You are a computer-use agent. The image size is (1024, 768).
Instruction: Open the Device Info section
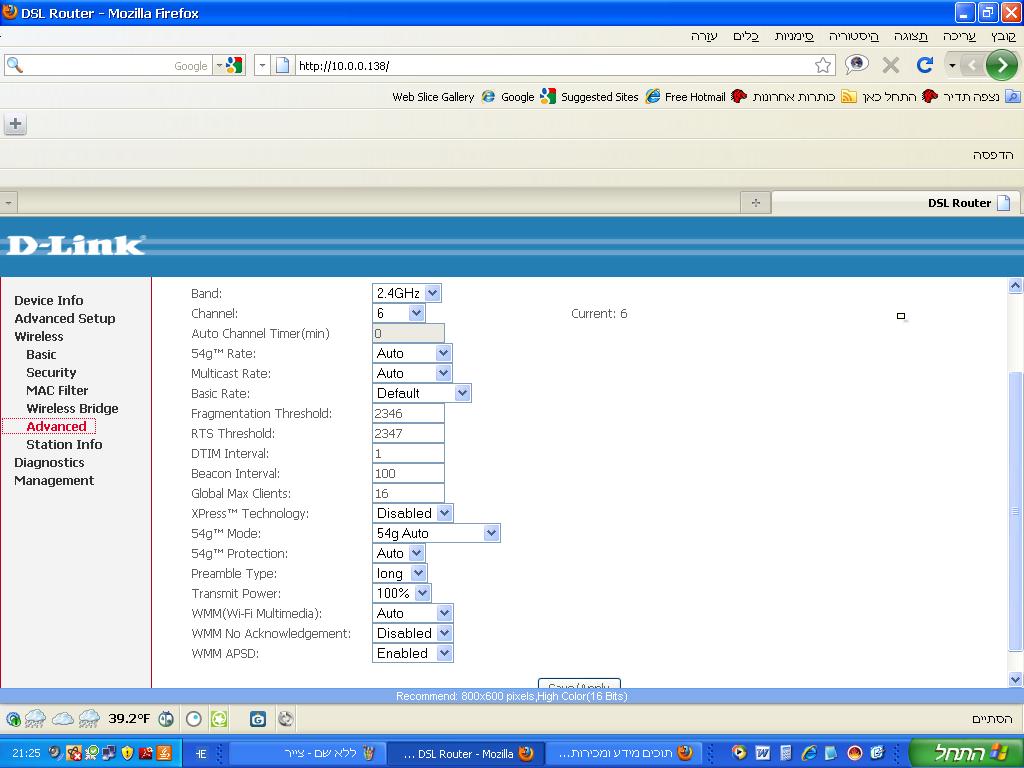tap(49, 300)
